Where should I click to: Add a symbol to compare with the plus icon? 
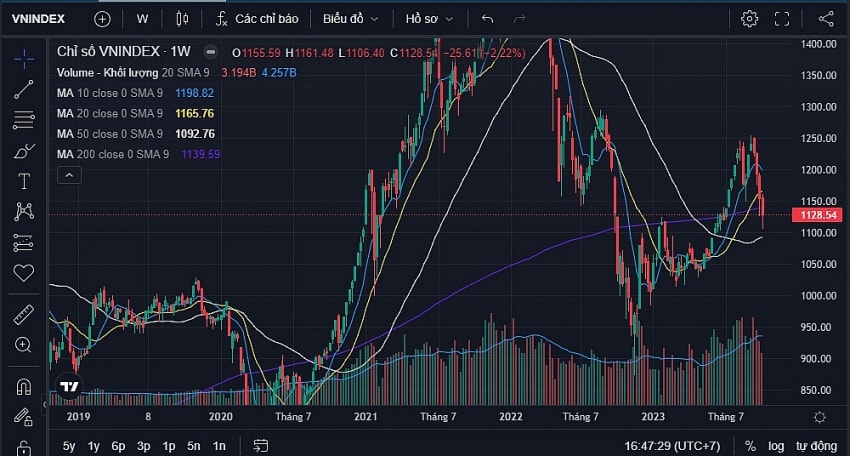pyautogui.click(x=102, y=19)
